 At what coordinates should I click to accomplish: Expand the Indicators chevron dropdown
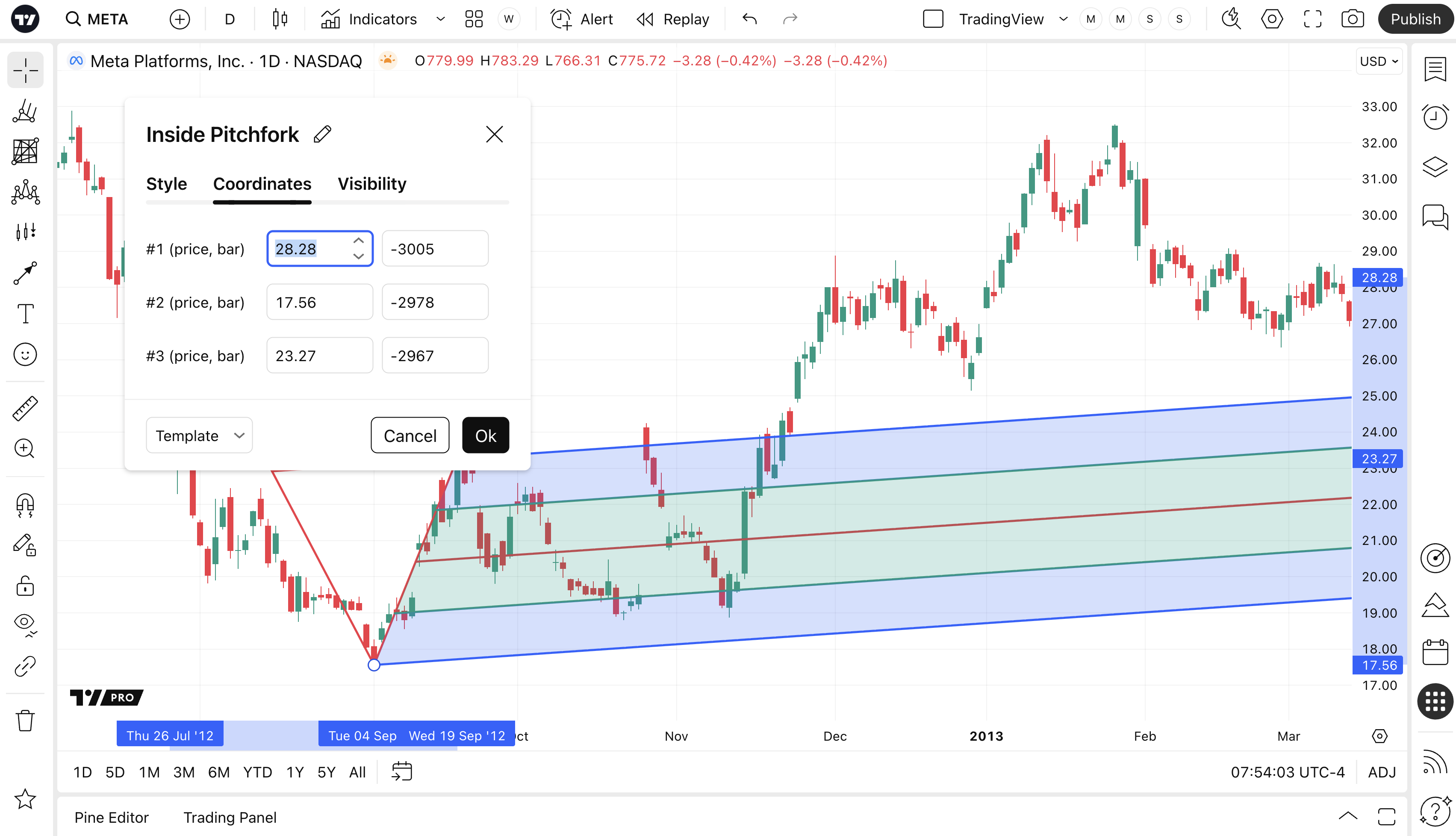pyautogui.click(x=440, y=20)
